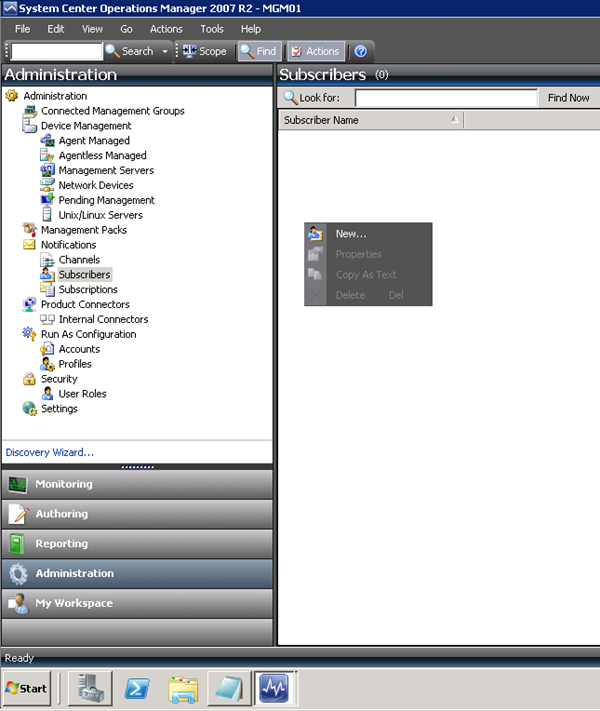The image size is (600, 711).
Task: Click the Agent Managed icon
Action: click(47, 141)
